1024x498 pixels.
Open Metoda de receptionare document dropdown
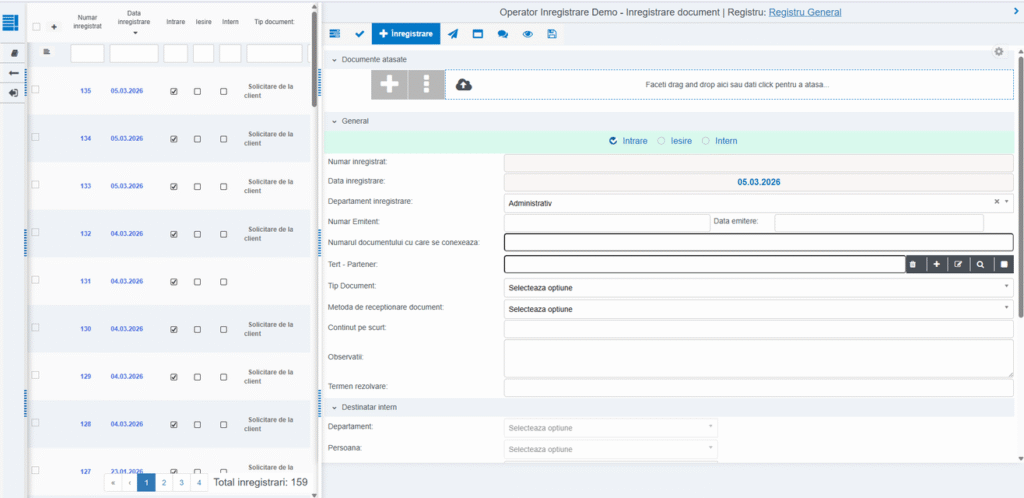(x=758, y=309)
